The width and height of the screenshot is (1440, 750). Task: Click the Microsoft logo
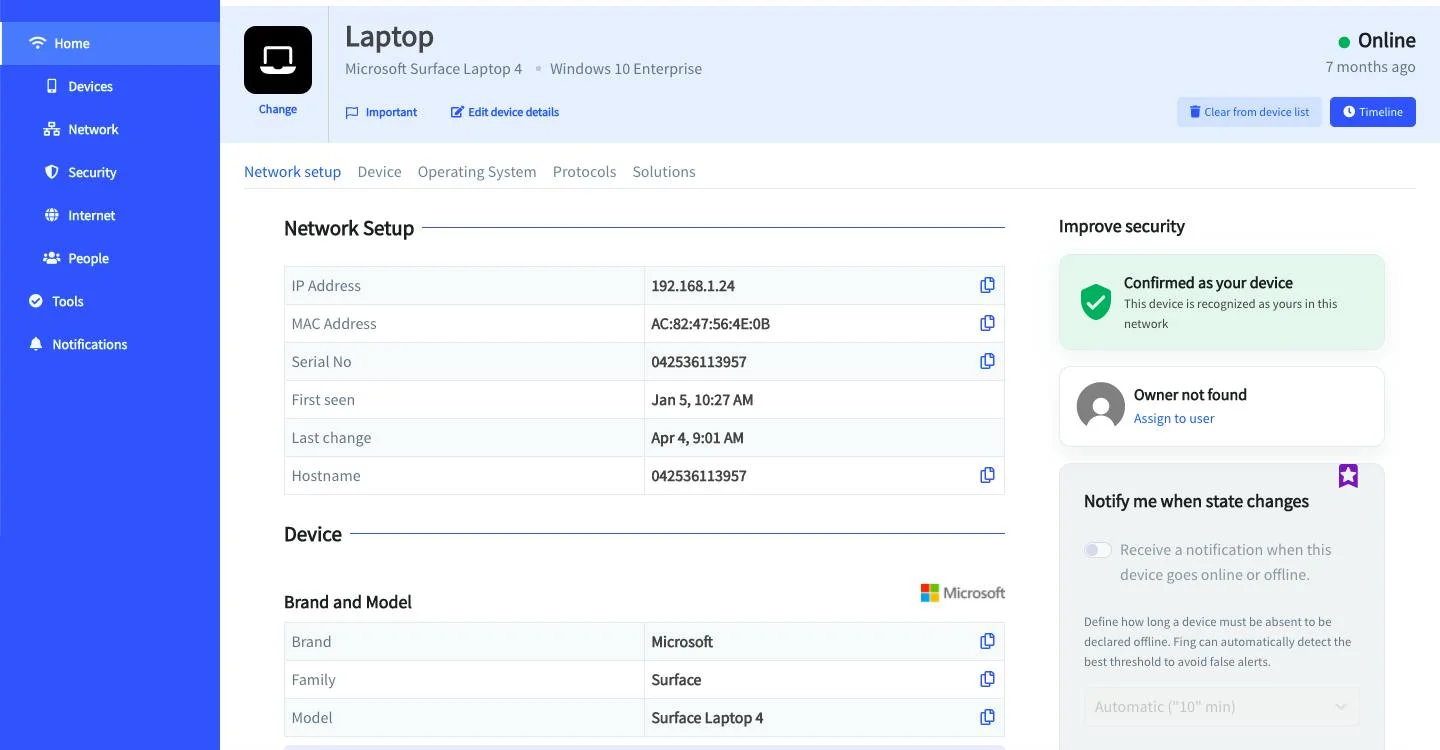click(x=963, y=593)
